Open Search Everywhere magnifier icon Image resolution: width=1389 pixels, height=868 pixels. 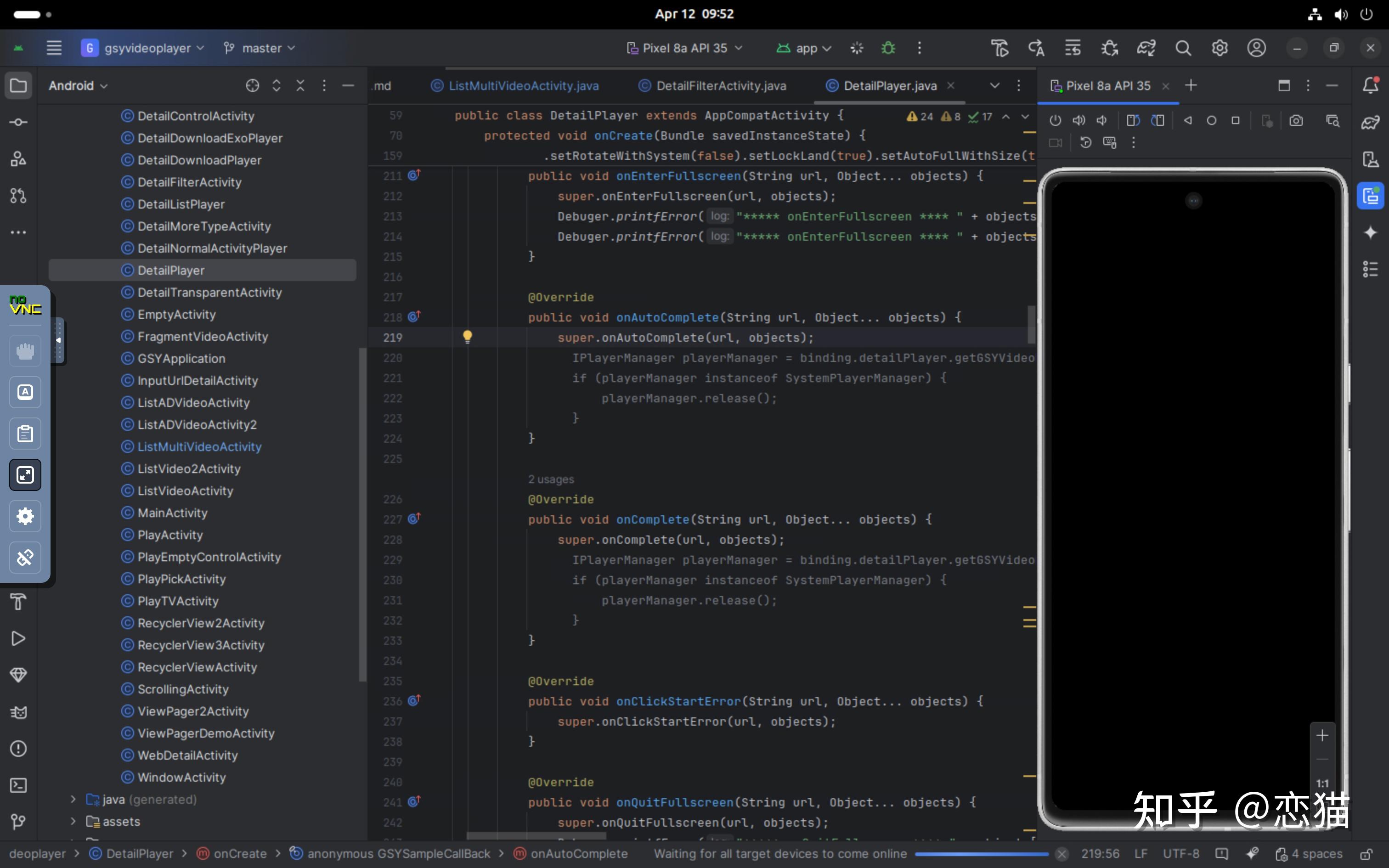coord(1183,48)
